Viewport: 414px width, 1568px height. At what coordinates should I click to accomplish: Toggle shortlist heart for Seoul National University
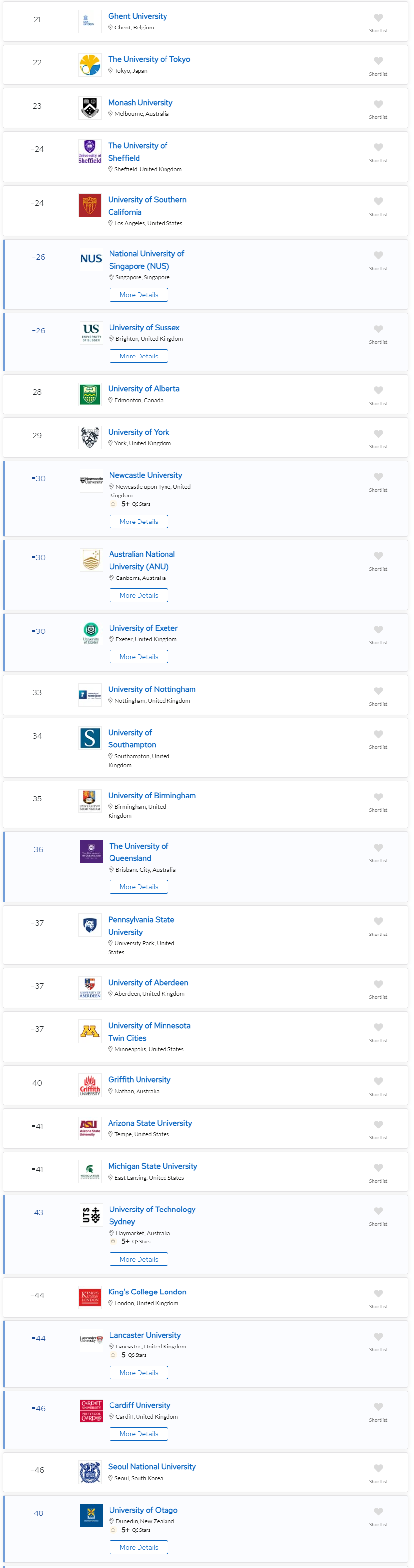tap(378, 1468)
